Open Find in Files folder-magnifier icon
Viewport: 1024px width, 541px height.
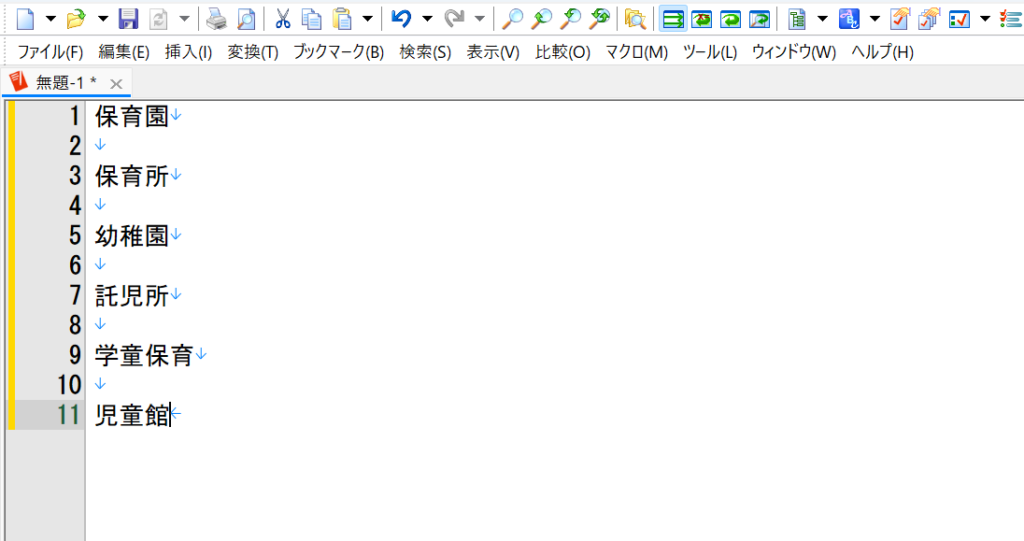tap(634, 18)
